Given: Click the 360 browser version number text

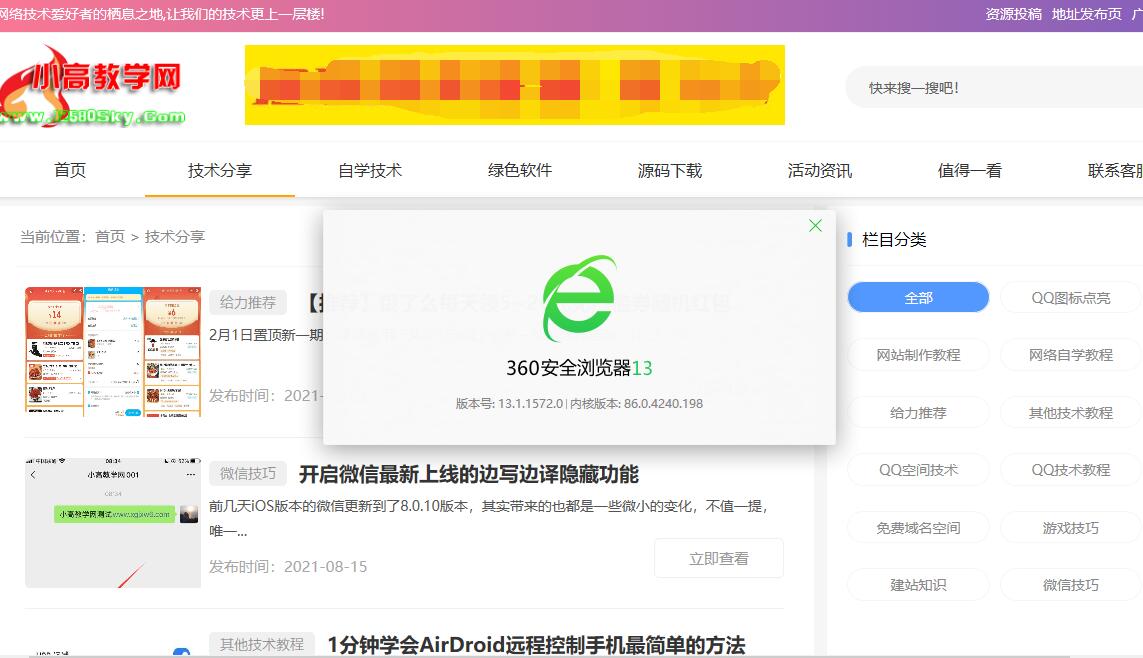Looking at the screenshot, I should (580, 404).
